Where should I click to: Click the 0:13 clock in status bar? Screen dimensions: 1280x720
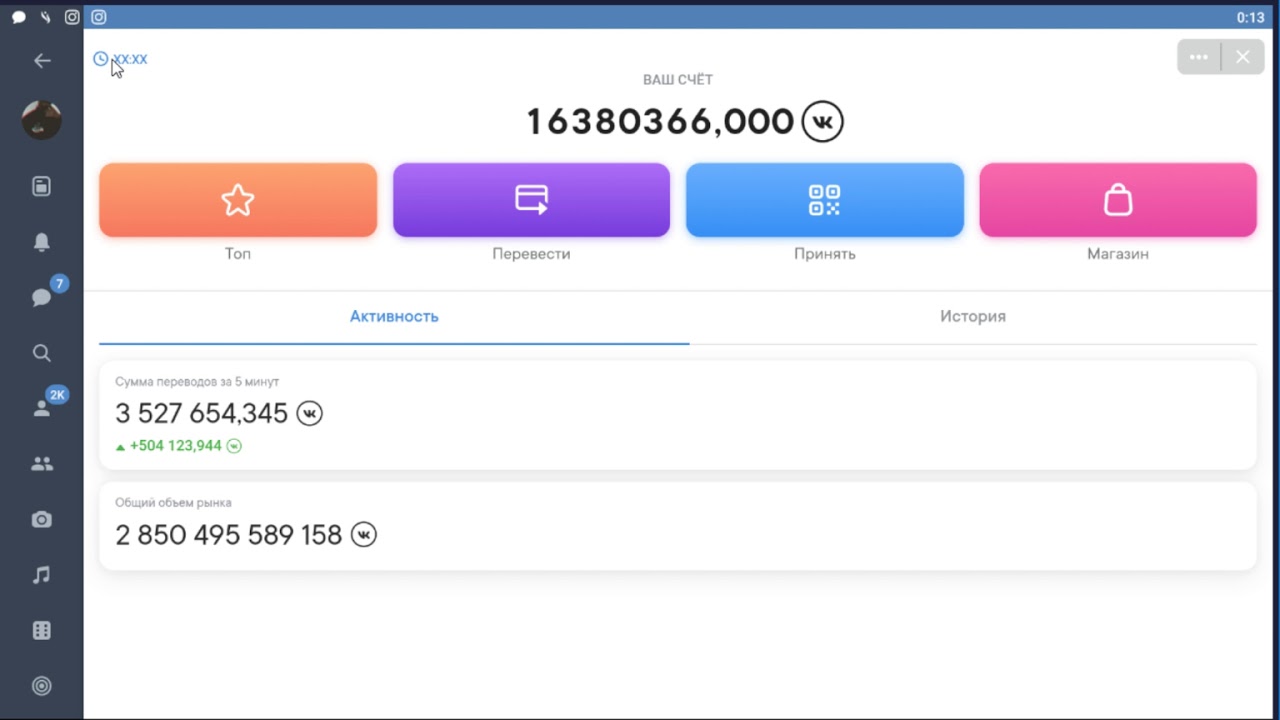[1250, 17]
